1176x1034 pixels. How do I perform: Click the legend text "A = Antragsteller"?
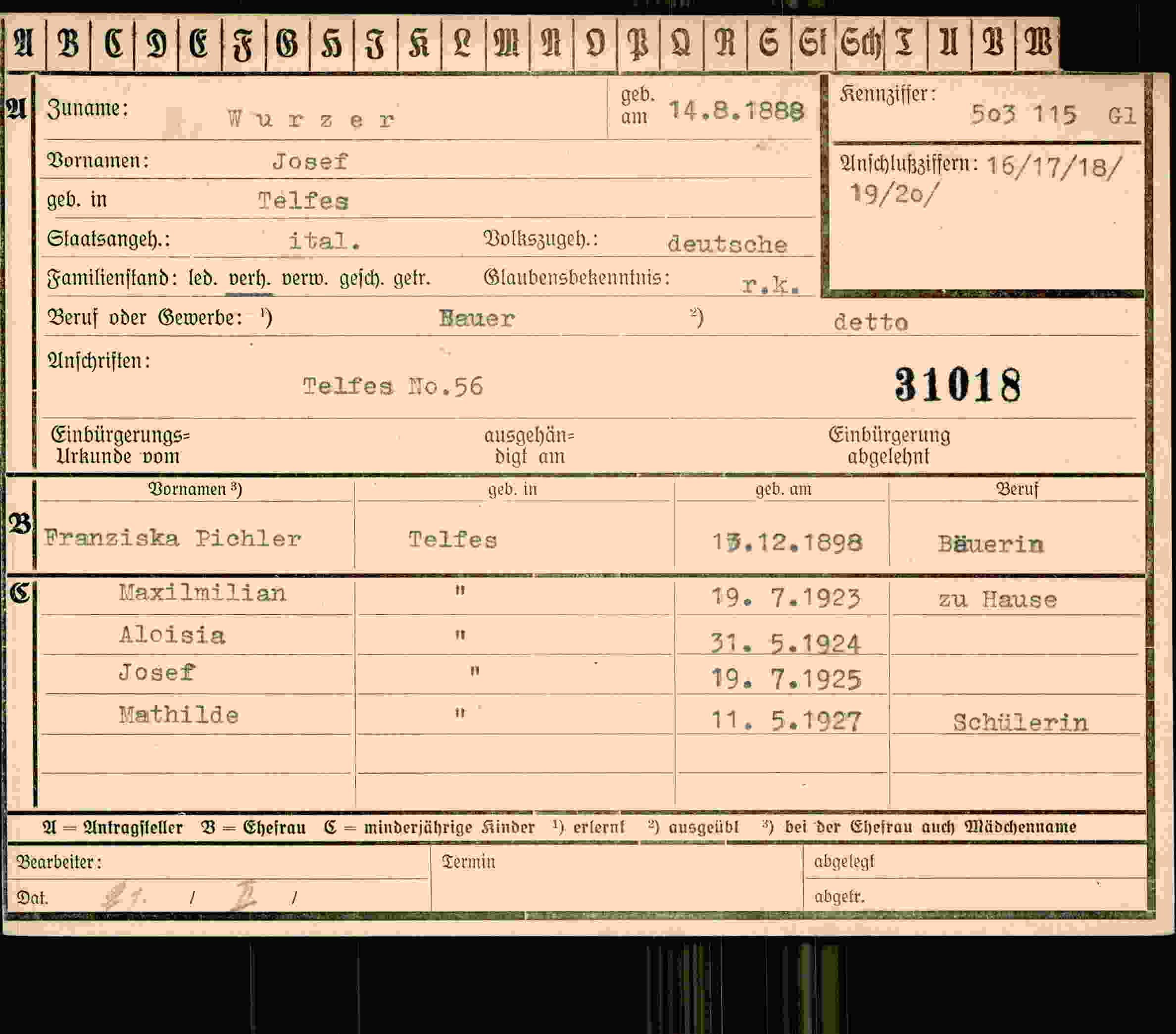(x=113, y=828)
